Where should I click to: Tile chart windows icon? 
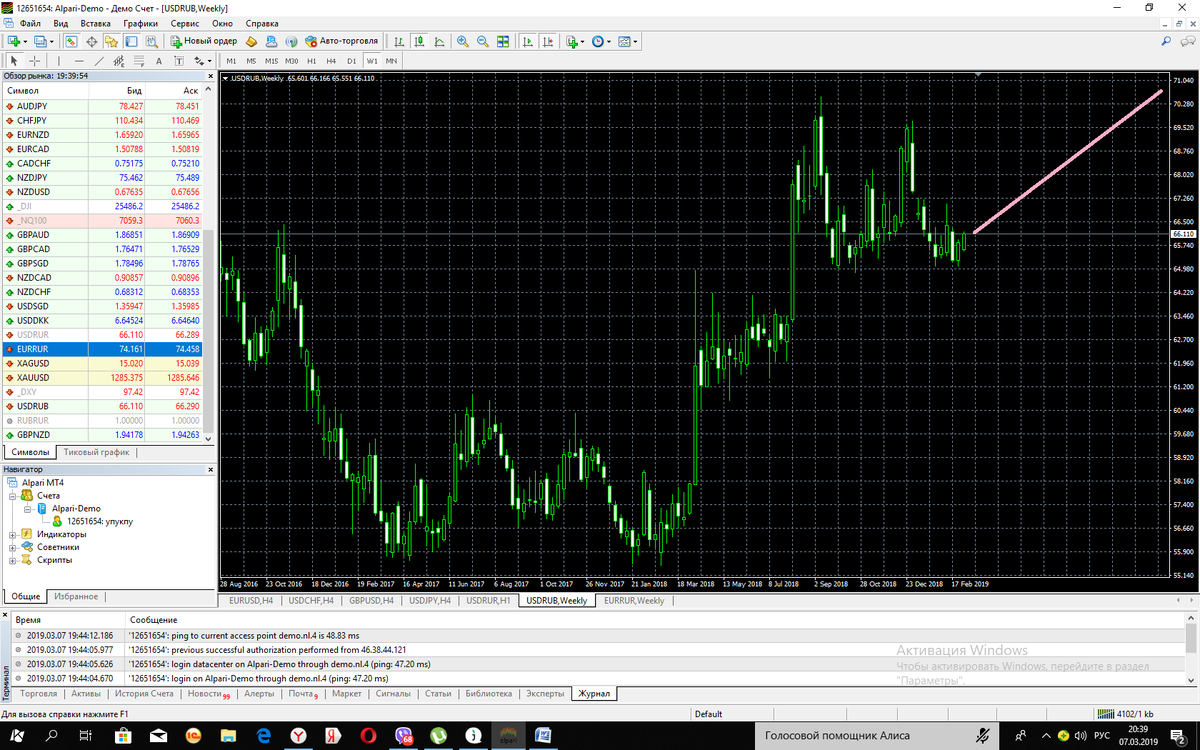pos(503,41)
